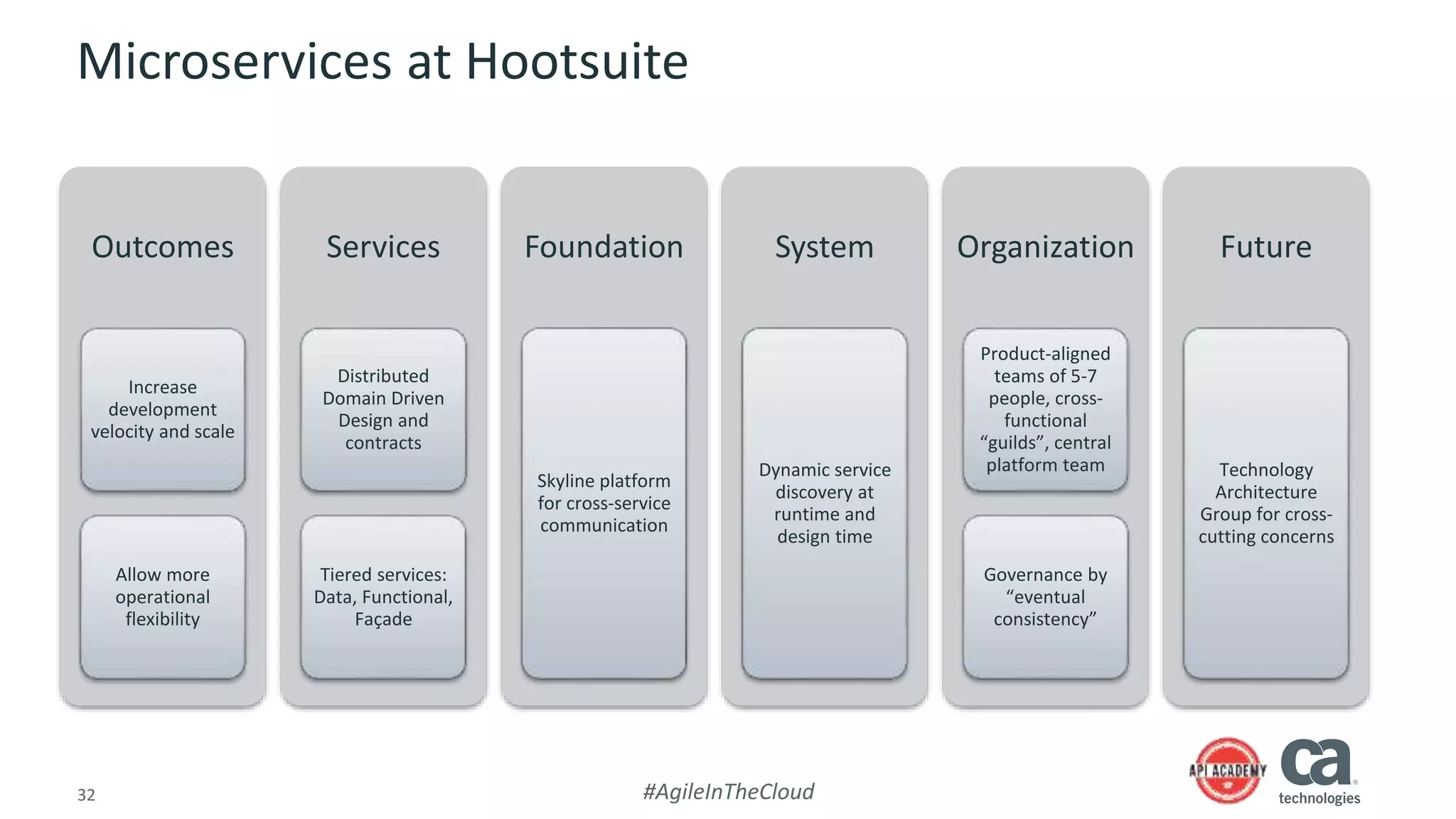Select the slide title 'Microservices at Hootsuite'
This screenshot has height=819, width=1456.
click(382, 62)
